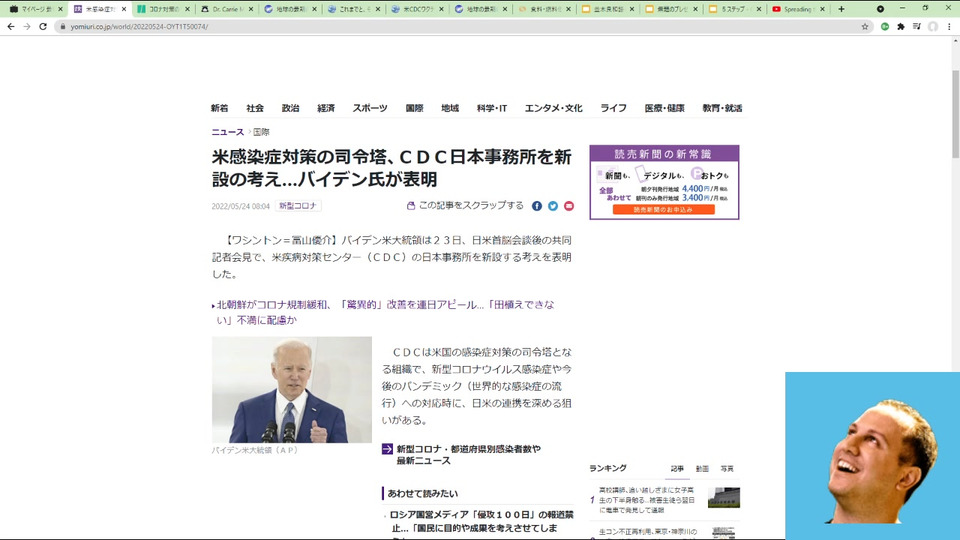Close the コロナ対策 tab

coord(187,9)
